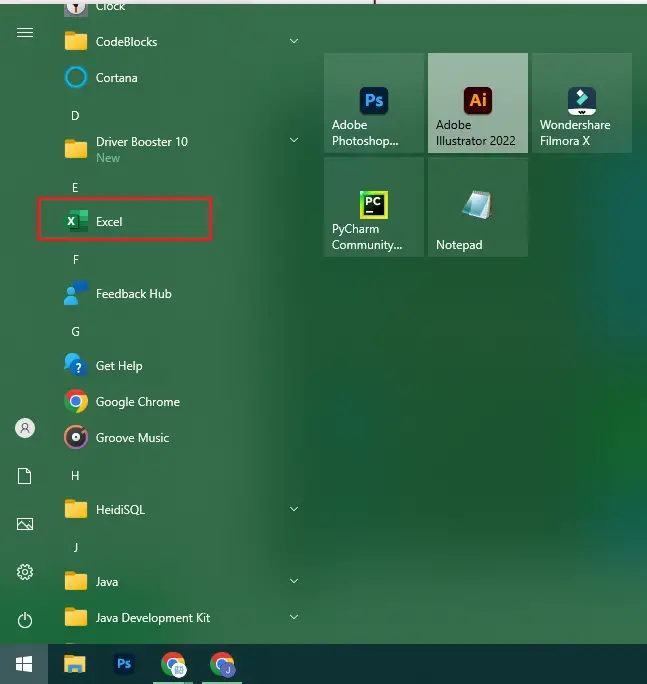Switch to Chrome taskbar icon with J profile
The height and width of the screenshot is (684, 647).
(x=223, y=664)
